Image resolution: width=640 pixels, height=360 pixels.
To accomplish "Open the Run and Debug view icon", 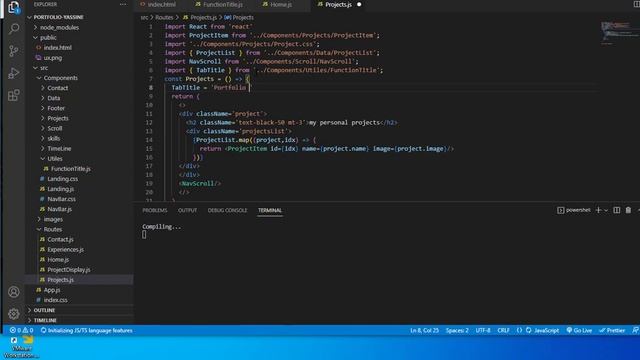I will pyautogui.click(x=13, y=73).
